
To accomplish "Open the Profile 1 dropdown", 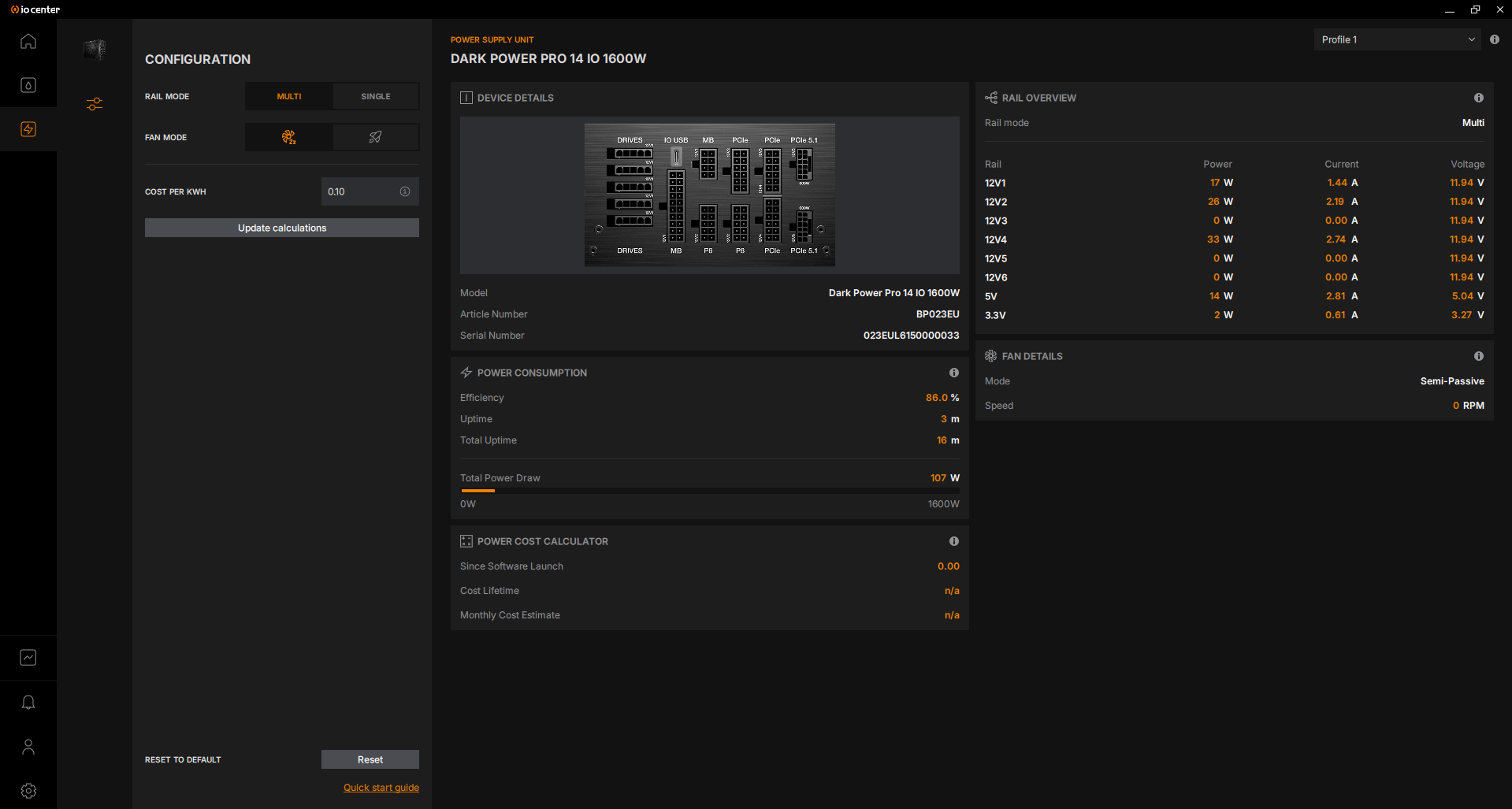I will click(1398, 39).
